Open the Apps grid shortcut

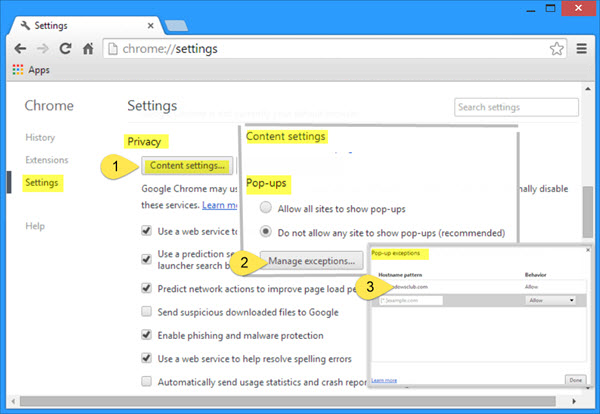[x=18, y=70]
